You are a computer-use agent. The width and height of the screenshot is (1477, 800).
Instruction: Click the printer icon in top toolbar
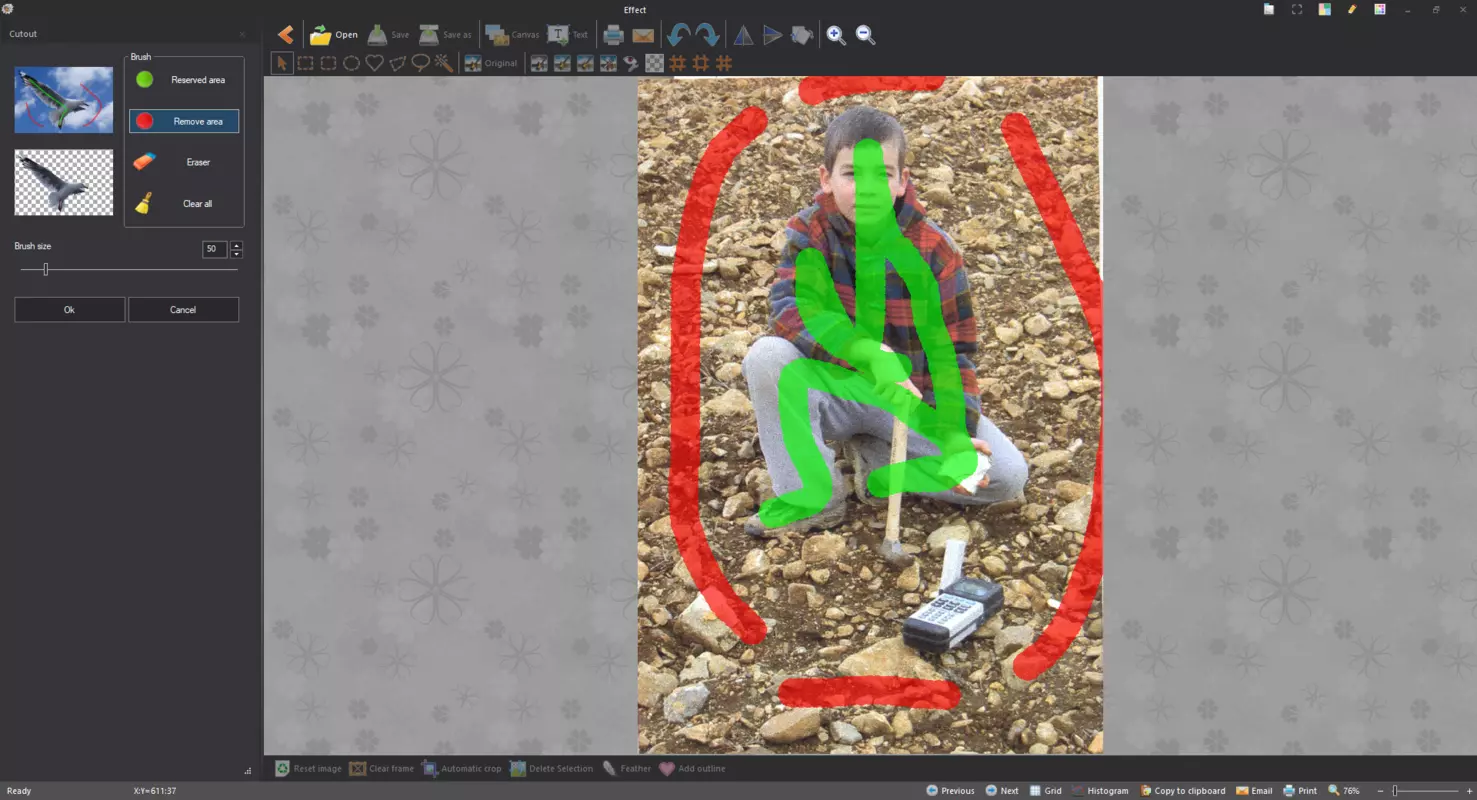613,35
